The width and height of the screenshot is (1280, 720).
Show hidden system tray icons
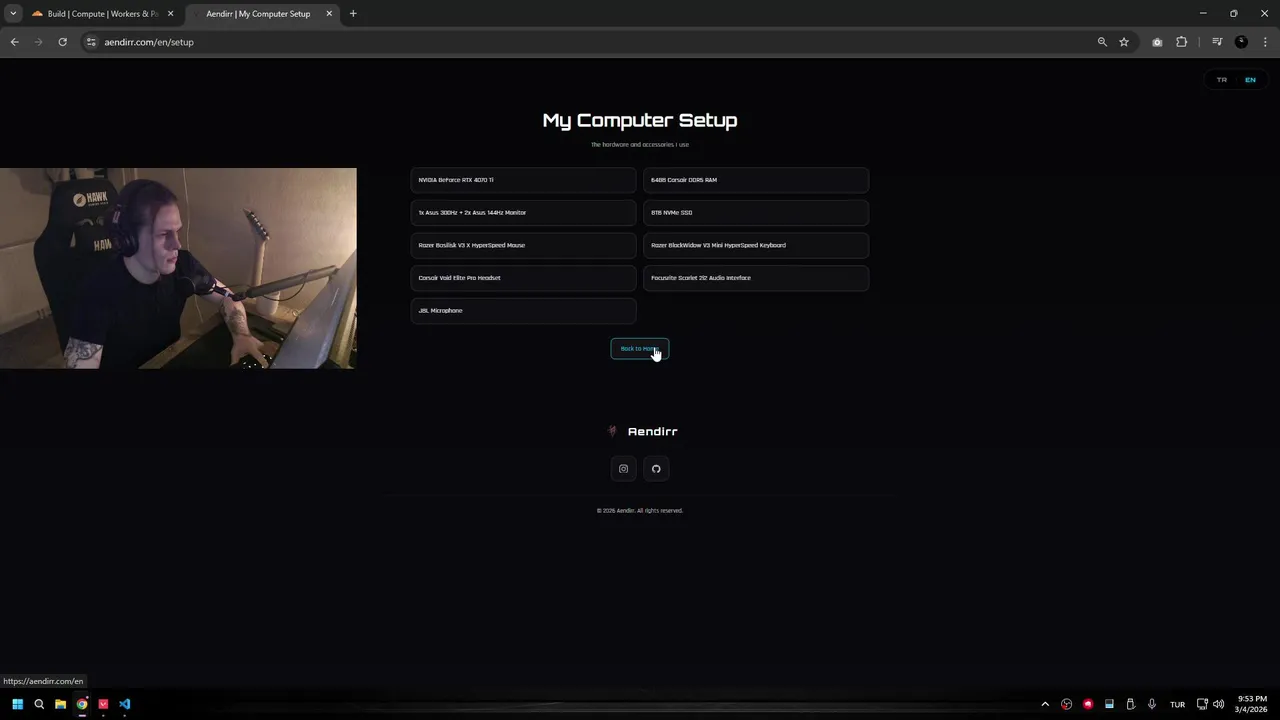(1045, 704)
